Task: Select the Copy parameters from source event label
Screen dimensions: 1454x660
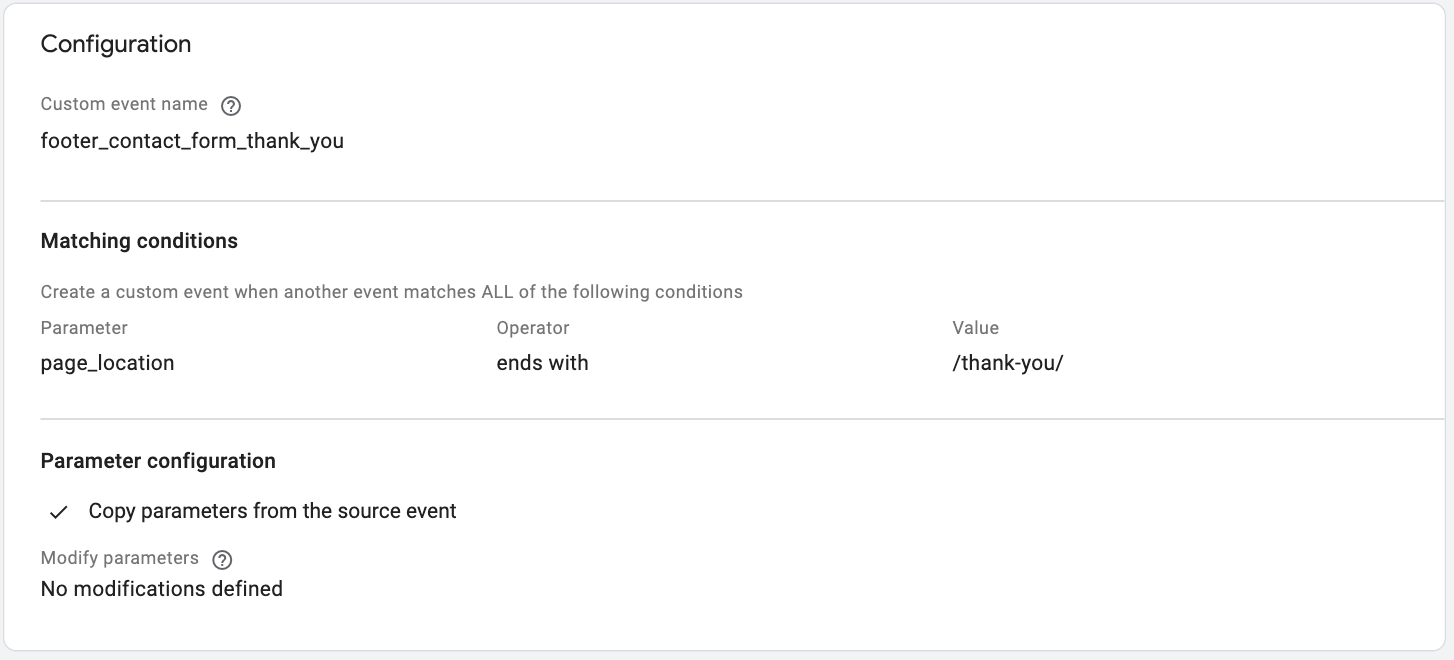Action: click(272, 511)
